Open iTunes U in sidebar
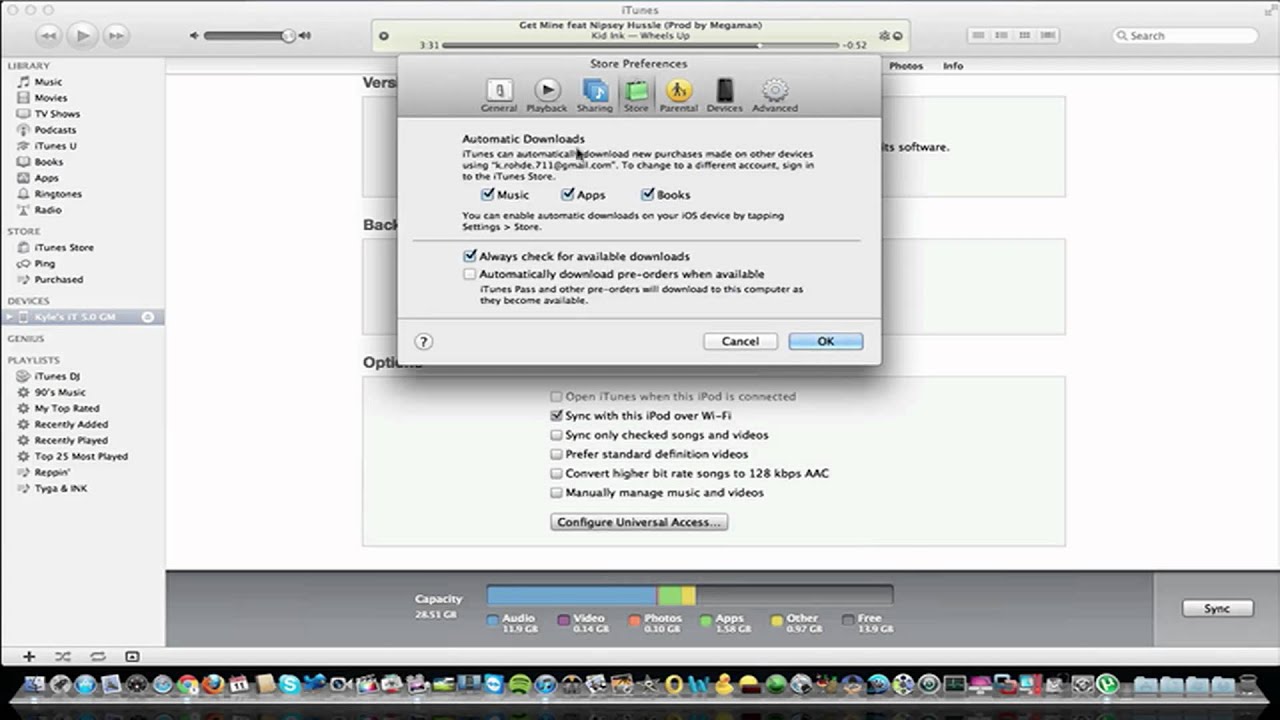 (55, 146)
